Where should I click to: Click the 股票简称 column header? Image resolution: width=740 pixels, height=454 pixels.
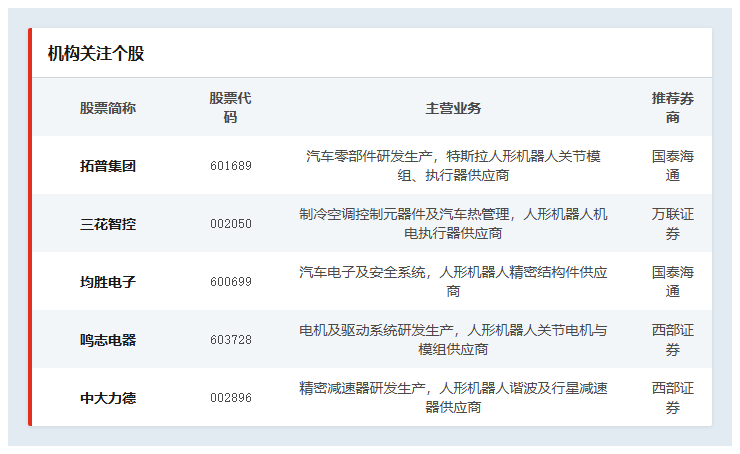[x=108, y=108]
